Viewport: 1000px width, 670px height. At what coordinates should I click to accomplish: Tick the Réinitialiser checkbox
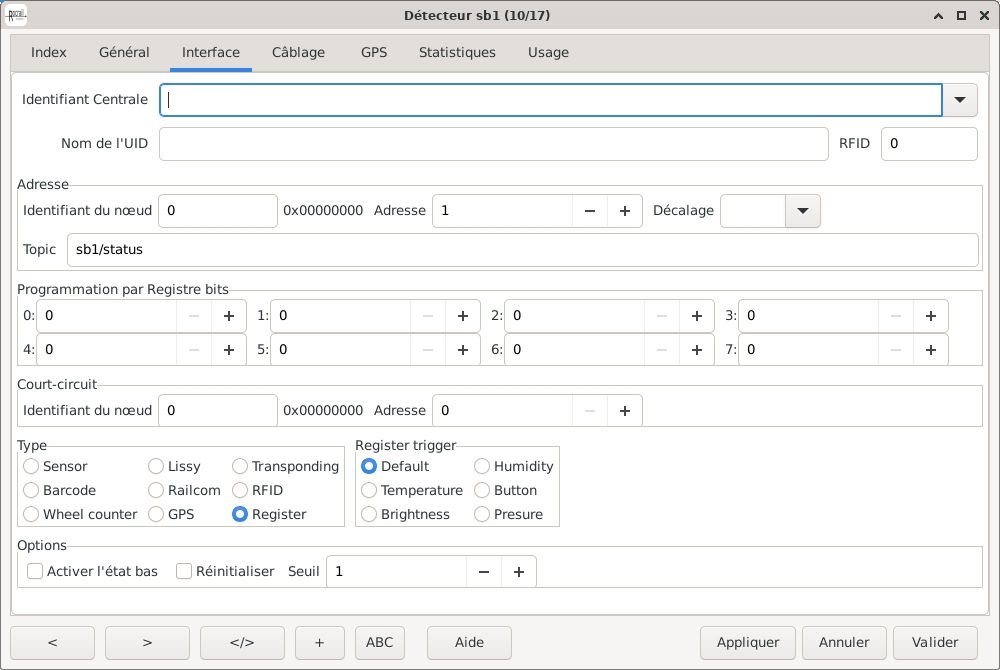pos(184,572)
